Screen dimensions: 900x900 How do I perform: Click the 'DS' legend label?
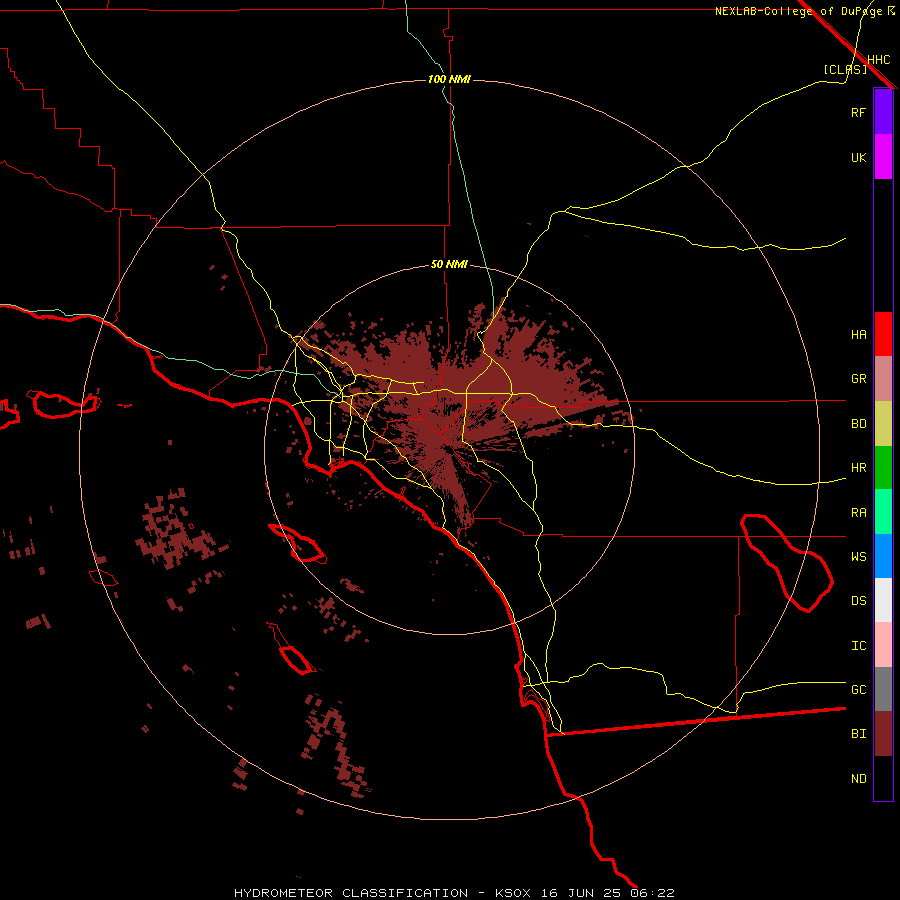click(x=858, y=601)
